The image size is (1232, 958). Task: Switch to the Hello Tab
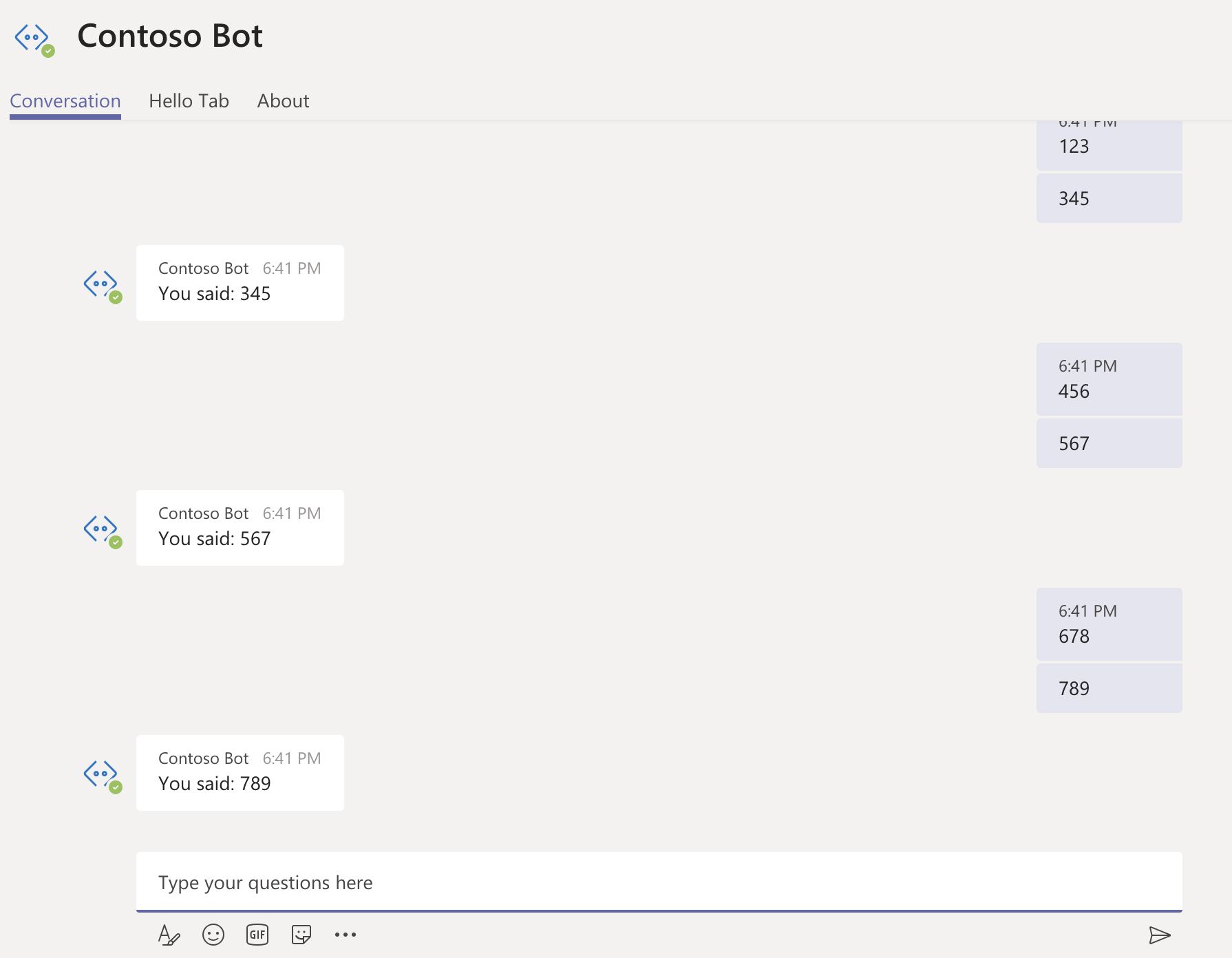click(189, 100)
